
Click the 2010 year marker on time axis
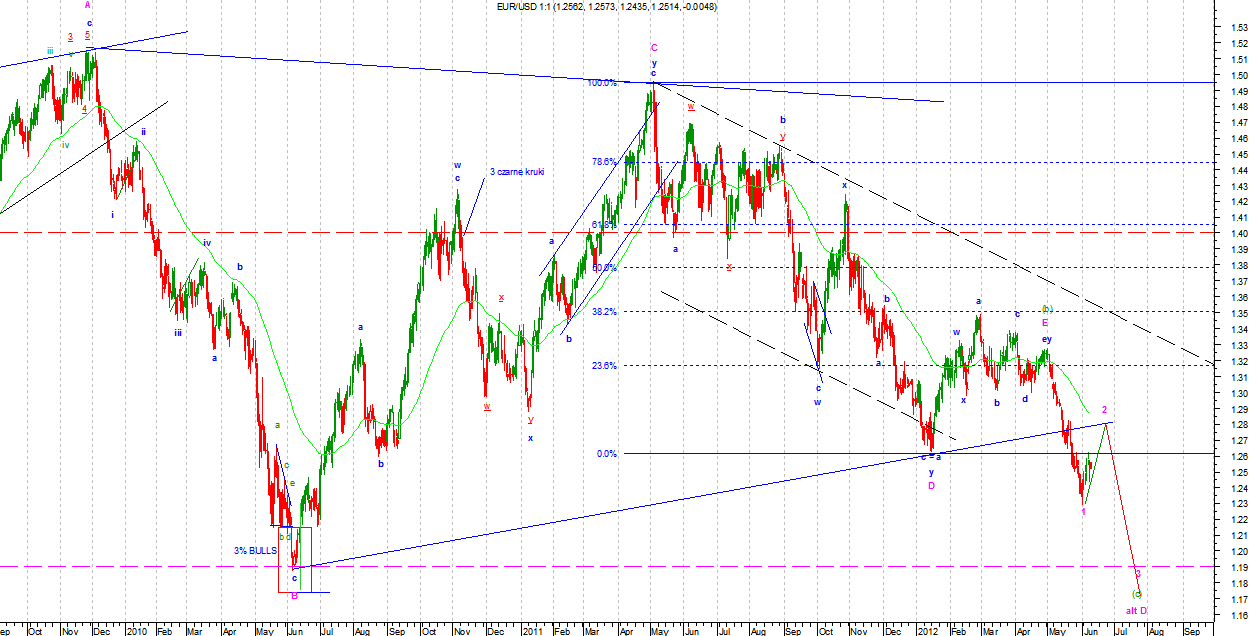click(x=137, y=631)
